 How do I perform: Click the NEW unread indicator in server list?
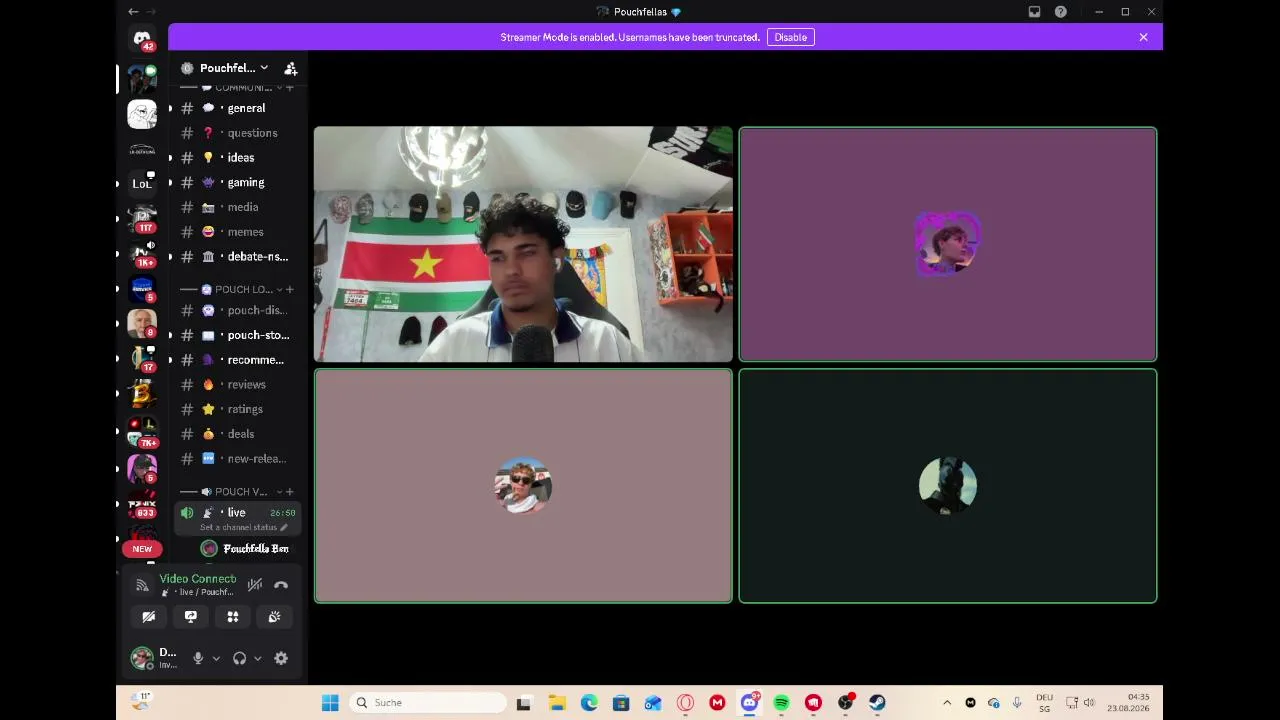click(x=142, y=549)
